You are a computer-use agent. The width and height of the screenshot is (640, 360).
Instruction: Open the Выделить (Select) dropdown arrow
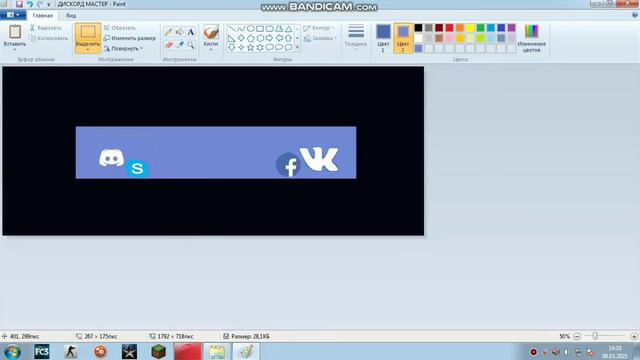tap(88, 50)
